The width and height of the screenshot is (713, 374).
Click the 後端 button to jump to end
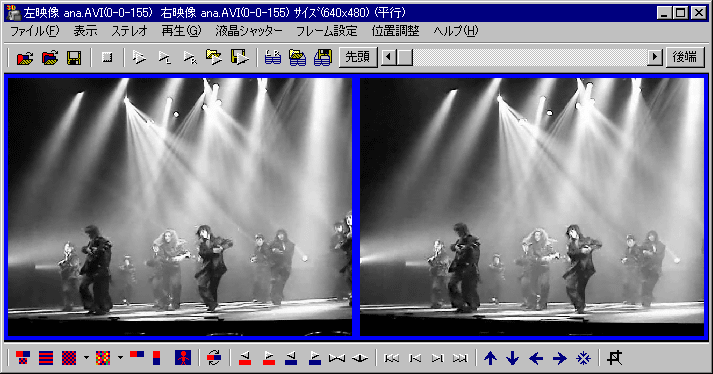click(685, 57)
